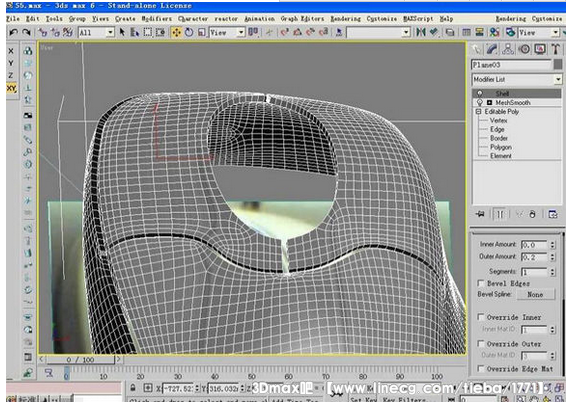Click the Mirror tool icon
The height and width of the screenshot is (405, 573).
(x=421, y=33)
